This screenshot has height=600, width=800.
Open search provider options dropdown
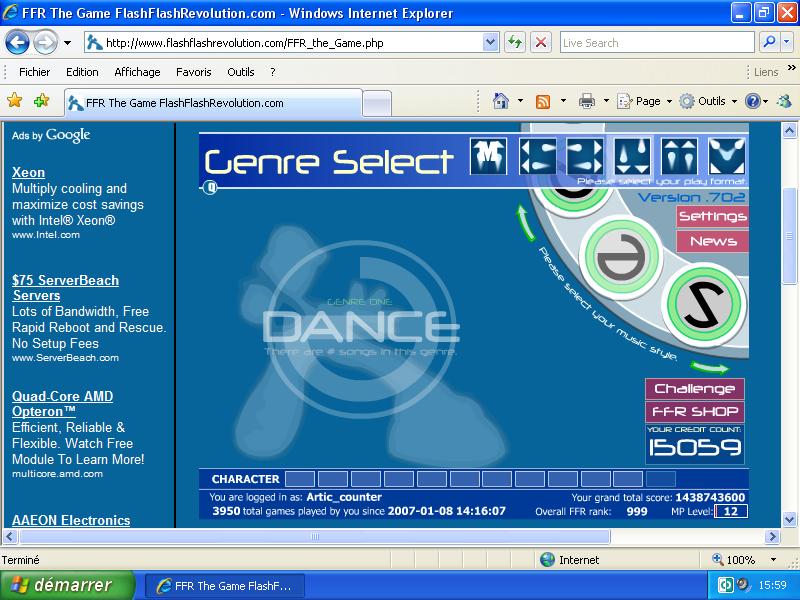coord(786,43)
